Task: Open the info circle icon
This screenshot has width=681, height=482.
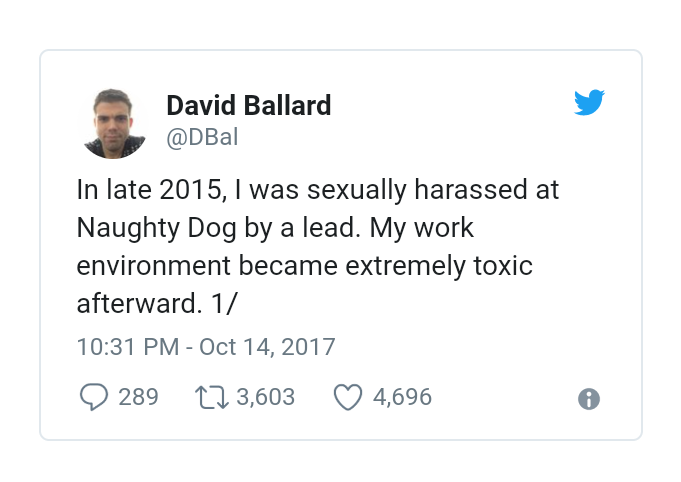Action: pyautogui.click(x=589, y=399)
